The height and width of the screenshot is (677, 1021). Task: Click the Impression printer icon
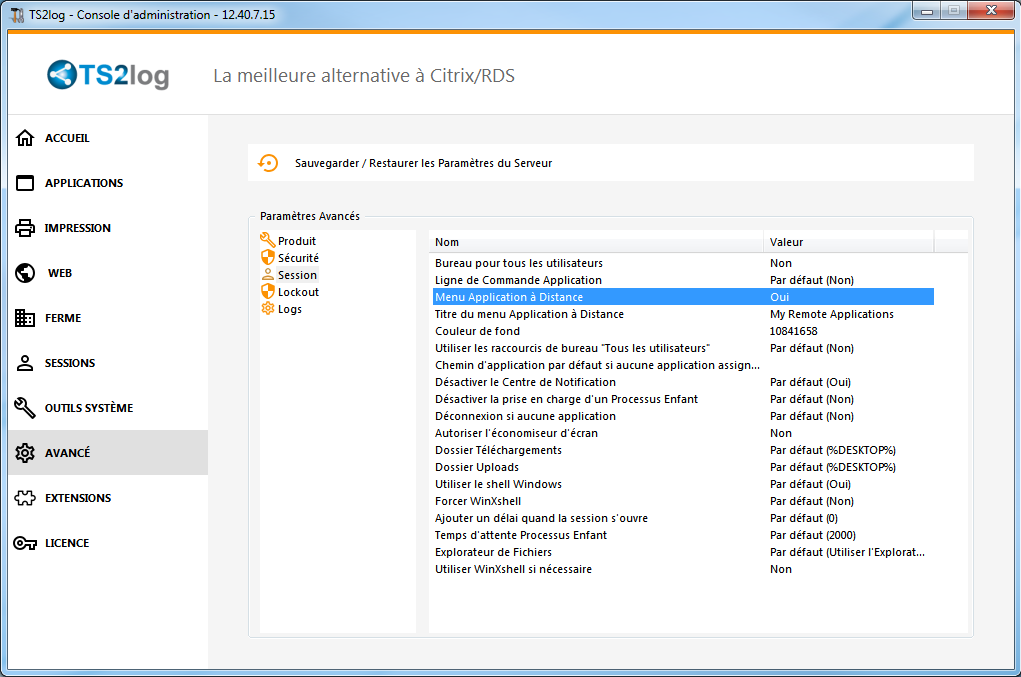[x=25, y=228]
